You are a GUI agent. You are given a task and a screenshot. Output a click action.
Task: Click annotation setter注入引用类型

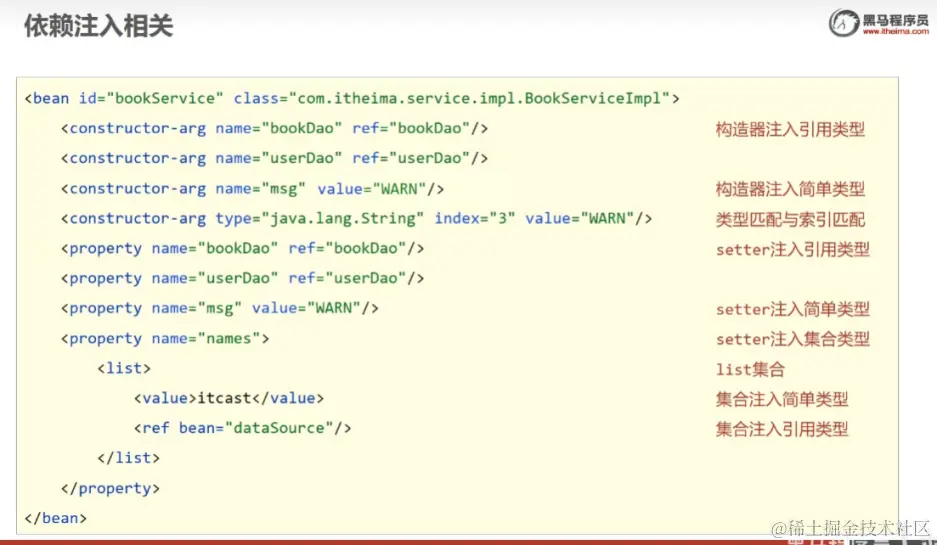pos(792,249)
